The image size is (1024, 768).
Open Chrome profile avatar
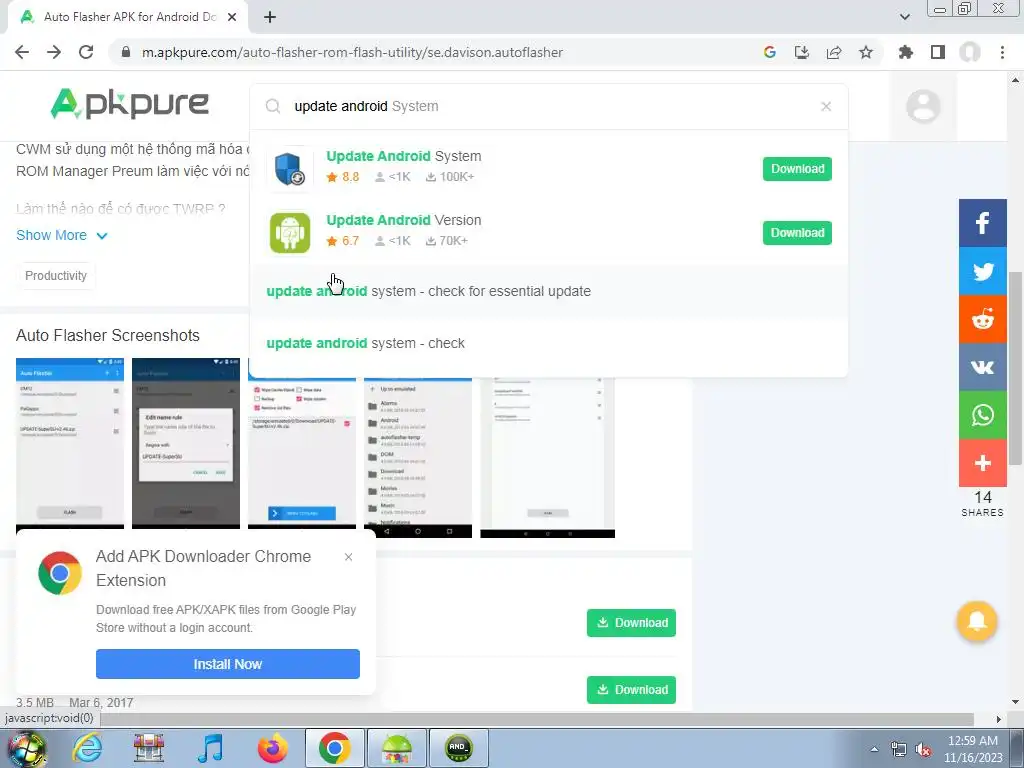(x=970, y=52)
